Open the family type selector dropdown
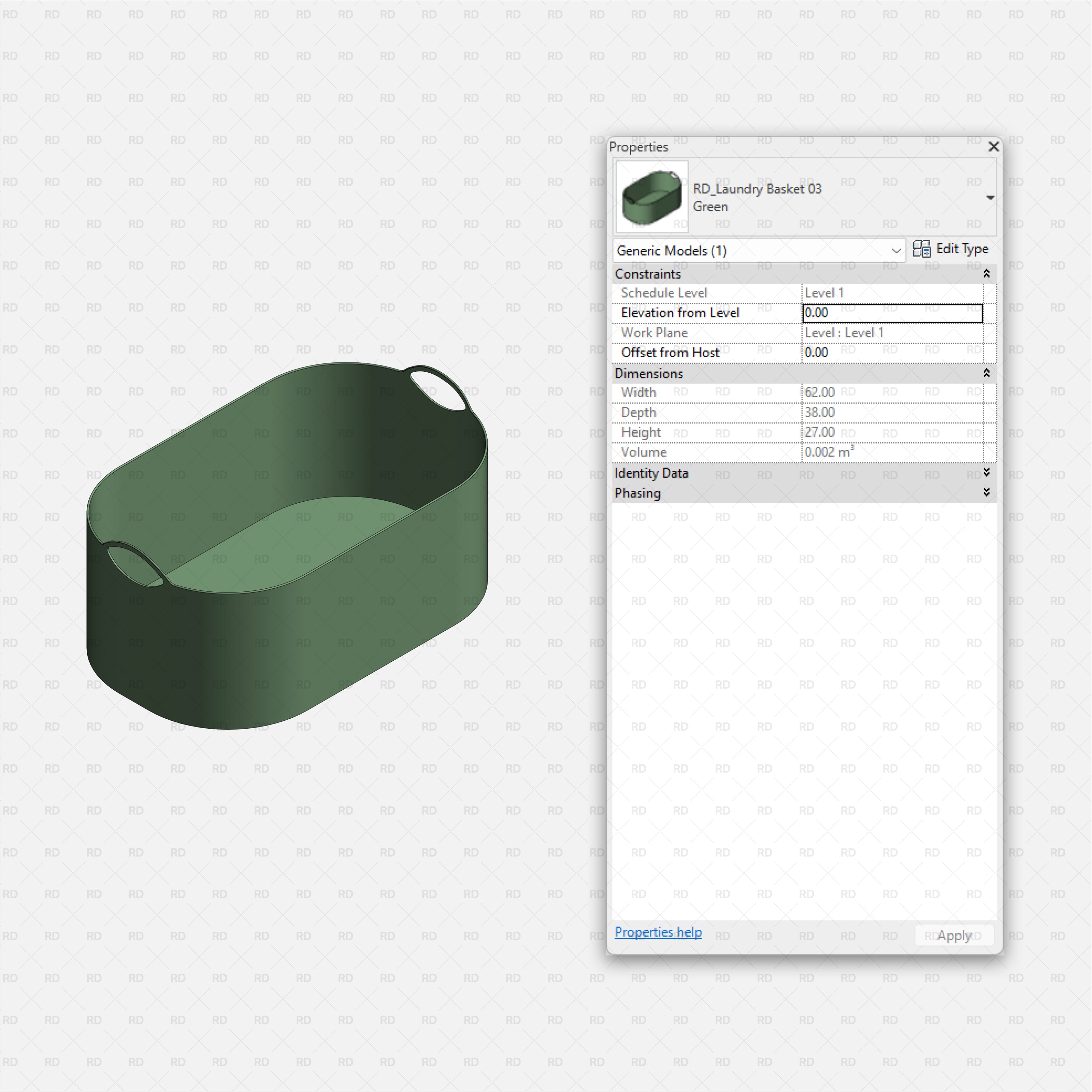This screenshot has height=1092, width=1092. (990, 197)
